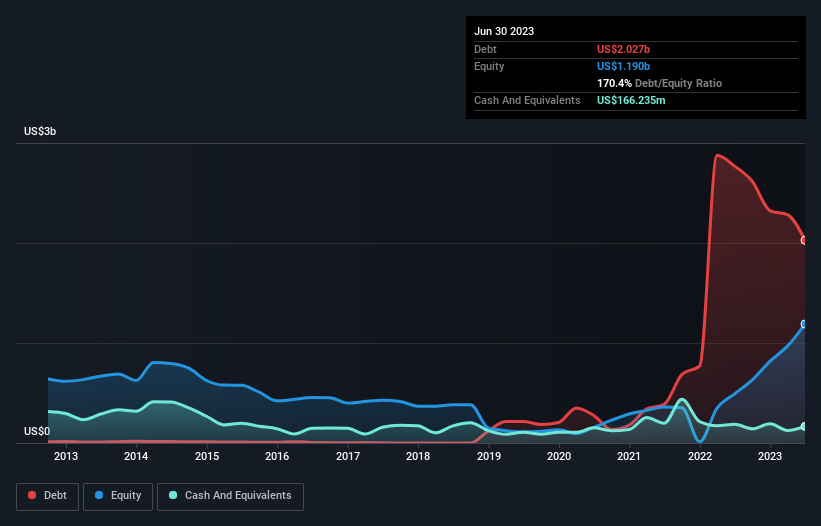821x526 pixels.
Task: Click the 2020 x-axis label
Action: click(x=559, y=456)
